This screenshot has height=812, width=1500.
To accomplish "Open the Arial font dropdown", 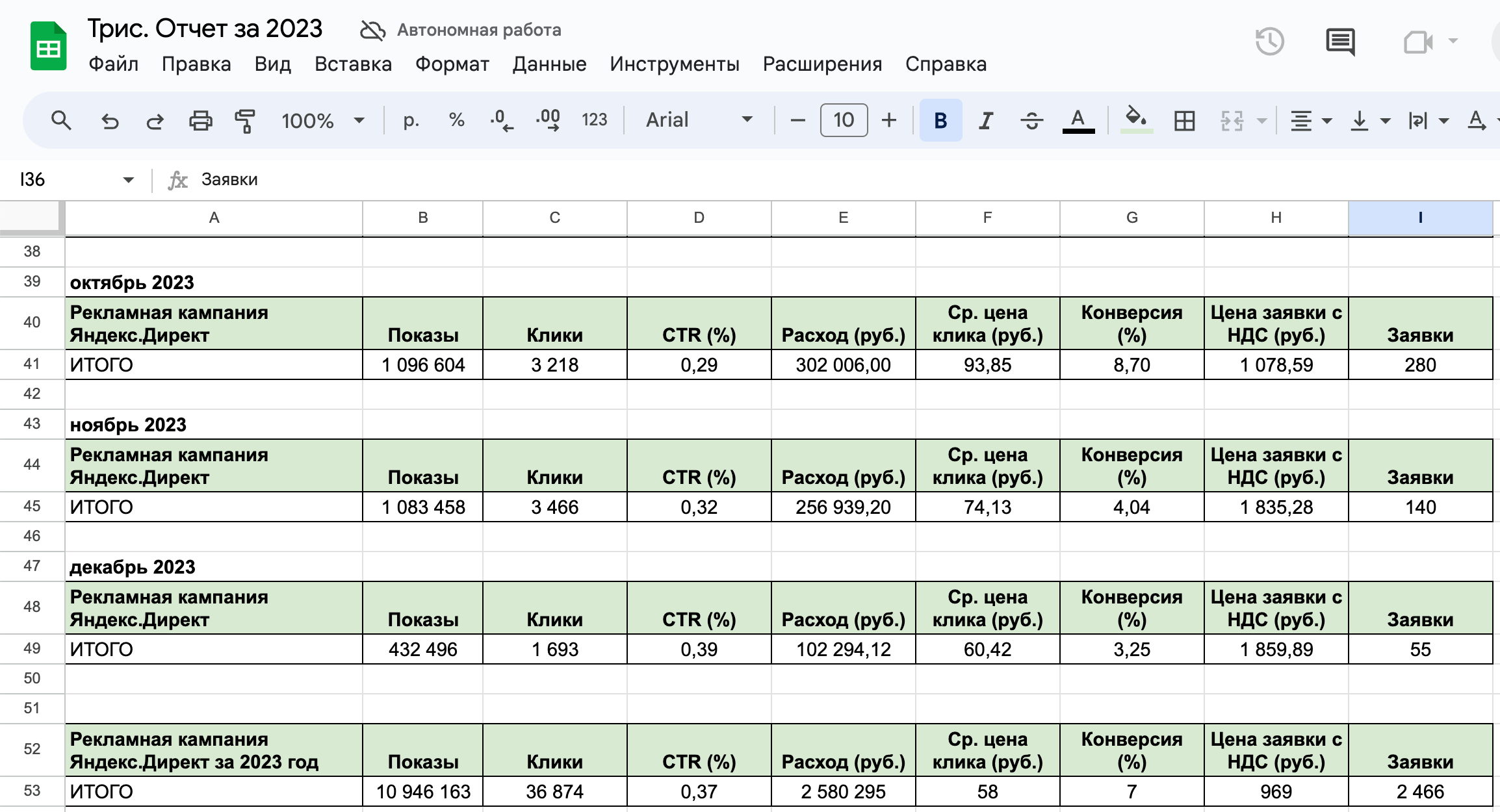I will tap(699, 120).
